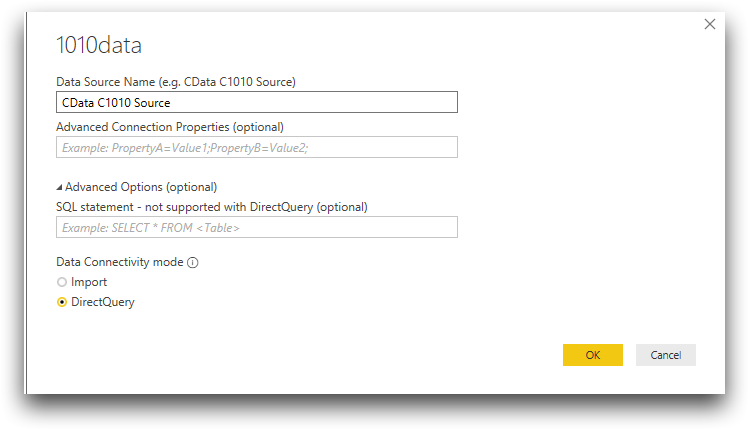This screenshot has width=749, height=430.
Task: Select the 'Data Source Name' field label
Action: (x=176, y=82)
